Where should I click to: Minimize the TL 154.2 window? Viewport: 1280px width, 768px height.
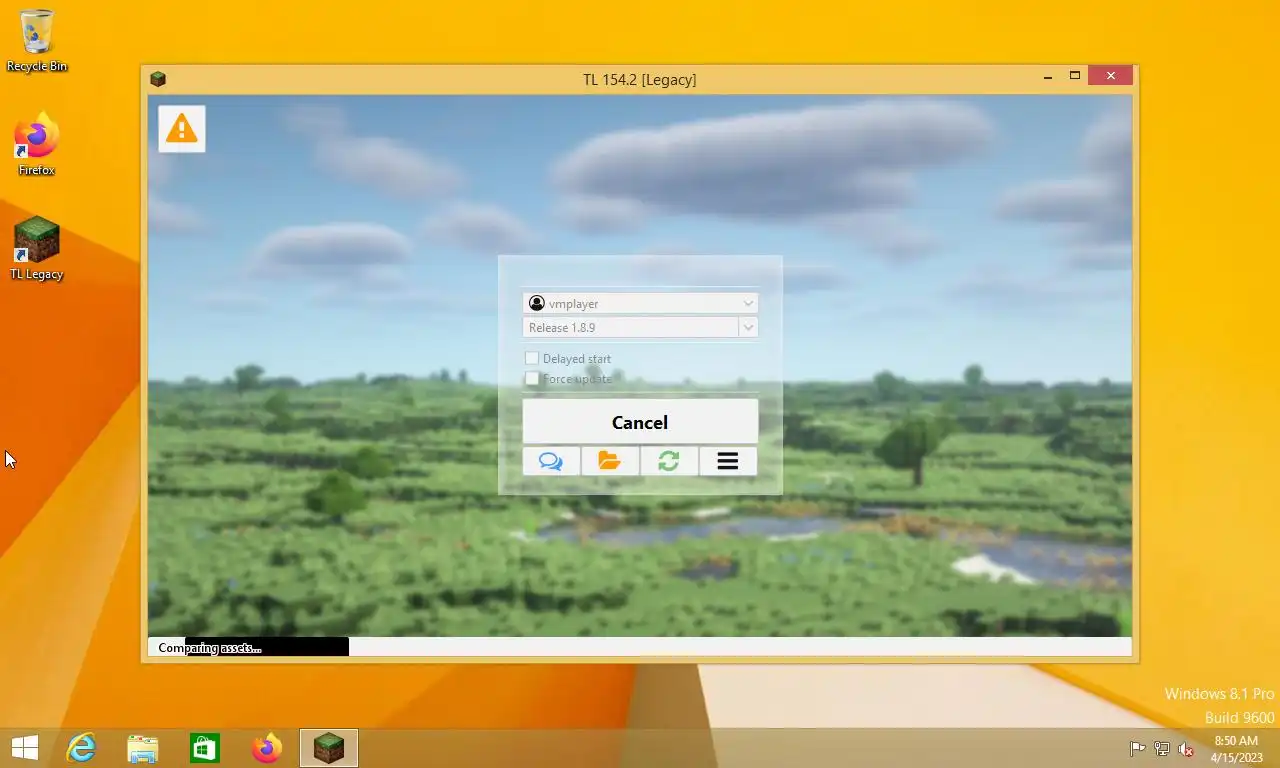(x=1047, y=76)
